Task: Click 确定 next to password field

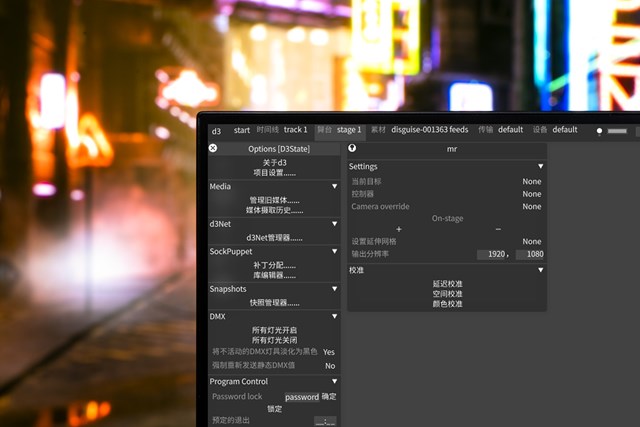Action: click(329, 396)
